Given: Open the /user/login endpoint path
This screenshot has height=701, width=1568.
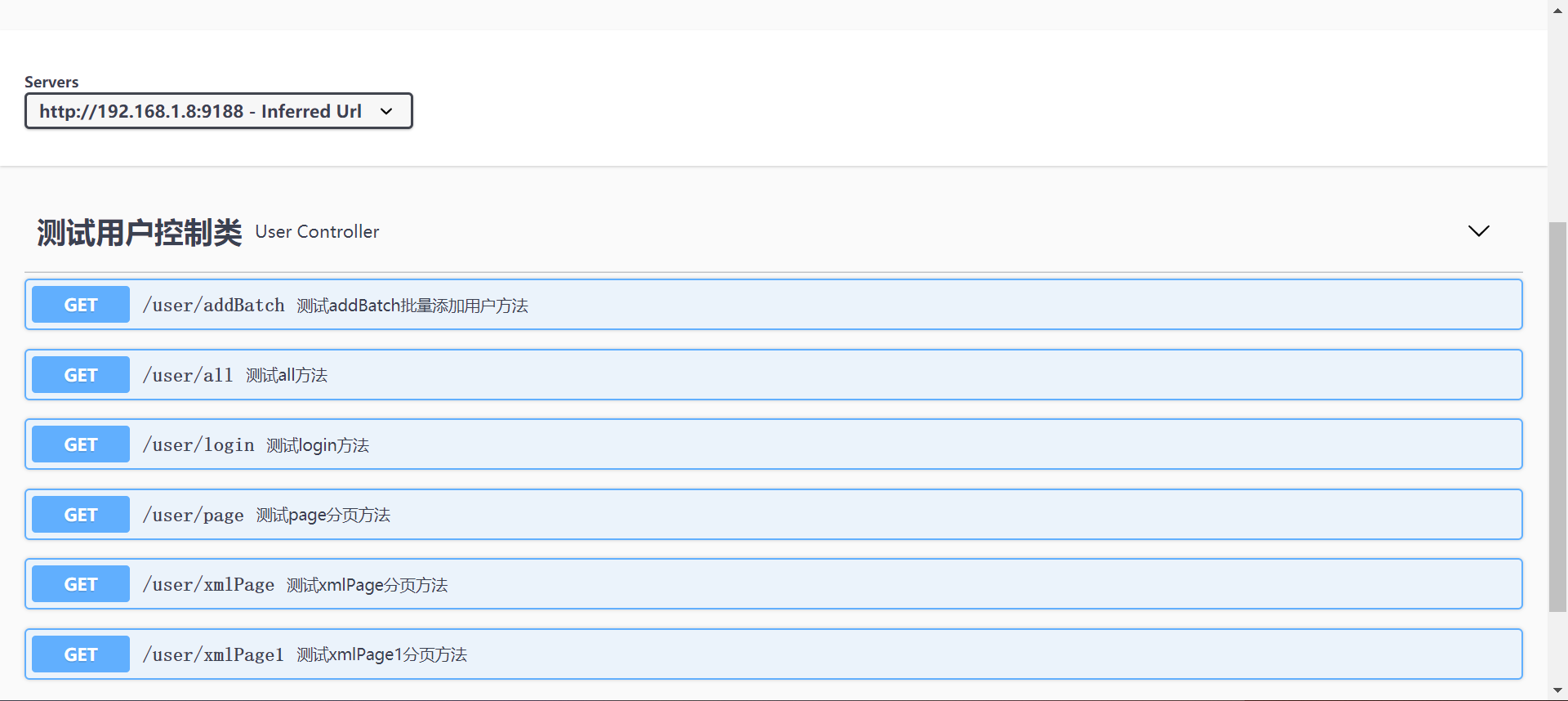Looking at the screenshot, I should pos(198,445).
